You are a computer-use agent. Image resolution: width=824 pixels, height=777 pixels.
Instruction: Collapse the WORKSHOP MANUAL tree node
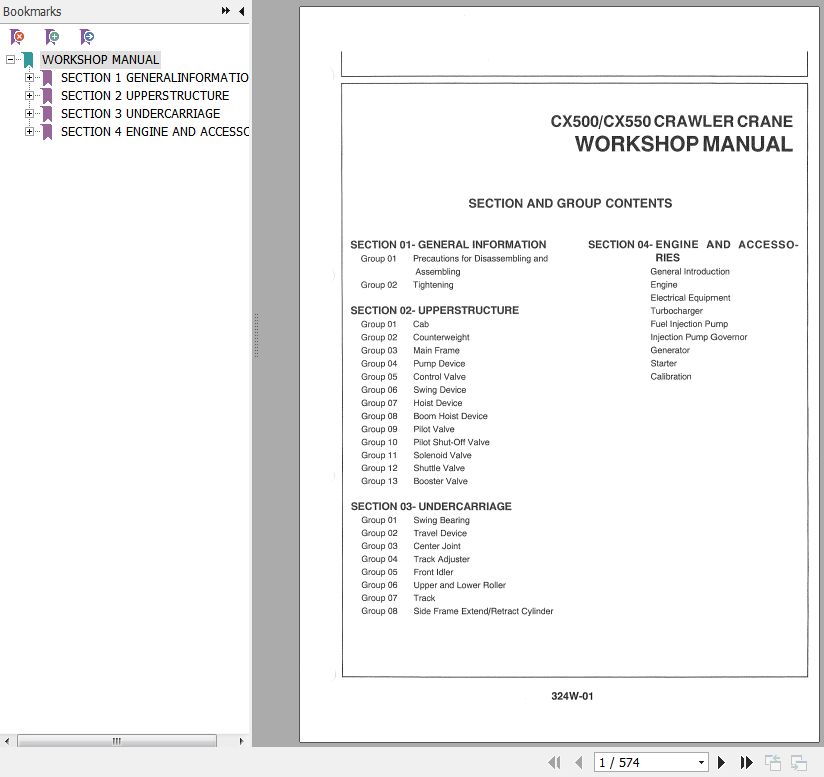[x=11, y=59]
